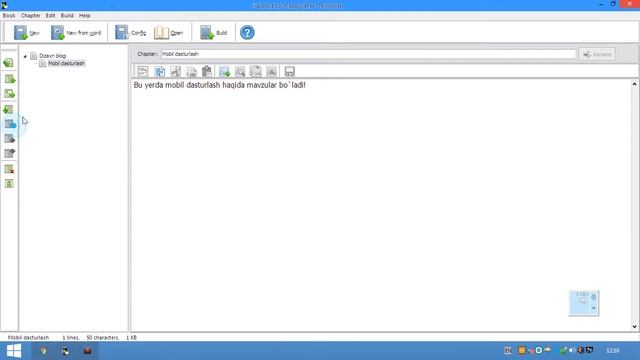640x360 pixels.
Task: Click the blue question-mark Help icon
Action: [247, 32]
